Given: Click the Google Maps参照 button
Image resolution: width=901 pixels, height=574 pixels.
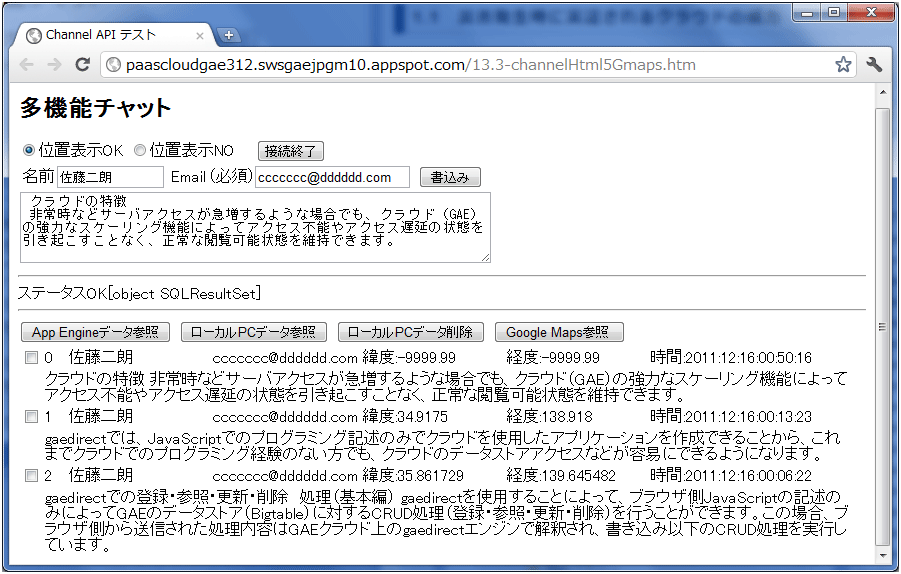Looking at the screenshot, I should coord(559,332).
